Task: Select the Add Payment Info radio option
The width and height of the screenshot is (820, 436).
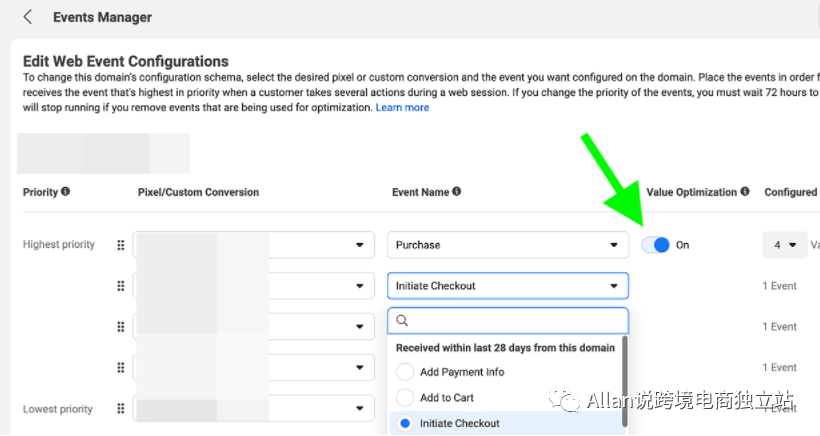Action: coord(405,372)
